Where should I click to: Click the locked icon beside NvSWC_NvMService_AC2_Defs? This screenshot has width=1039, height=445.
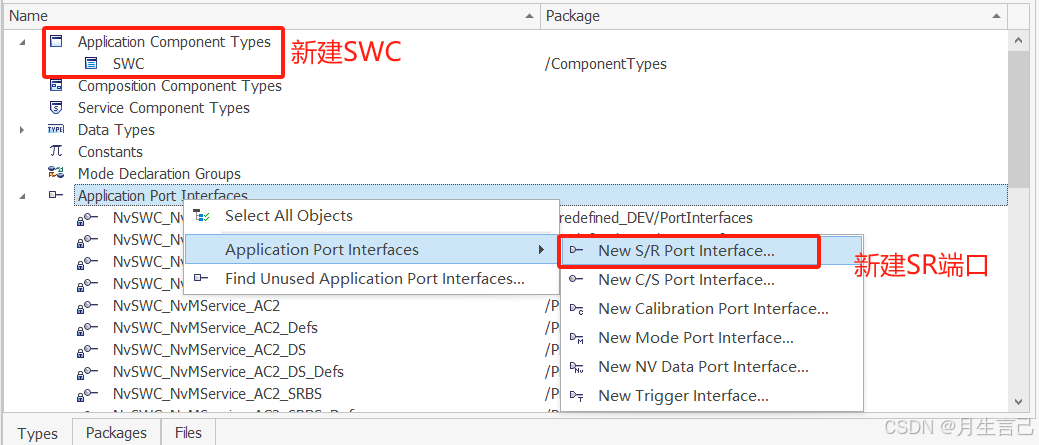(87, 328)
